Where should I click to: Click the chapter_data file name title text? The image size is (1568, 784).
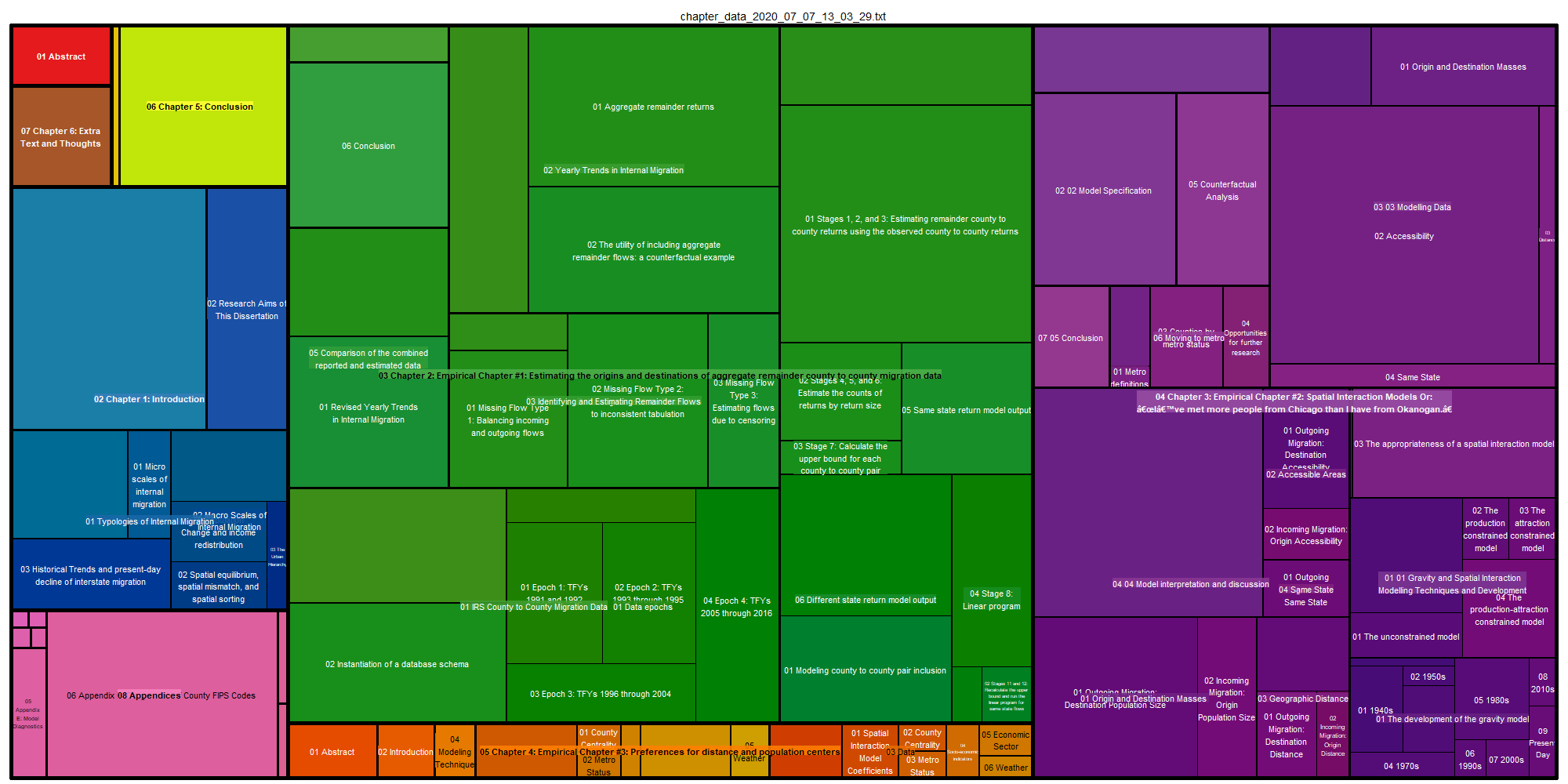click(783, 16)
